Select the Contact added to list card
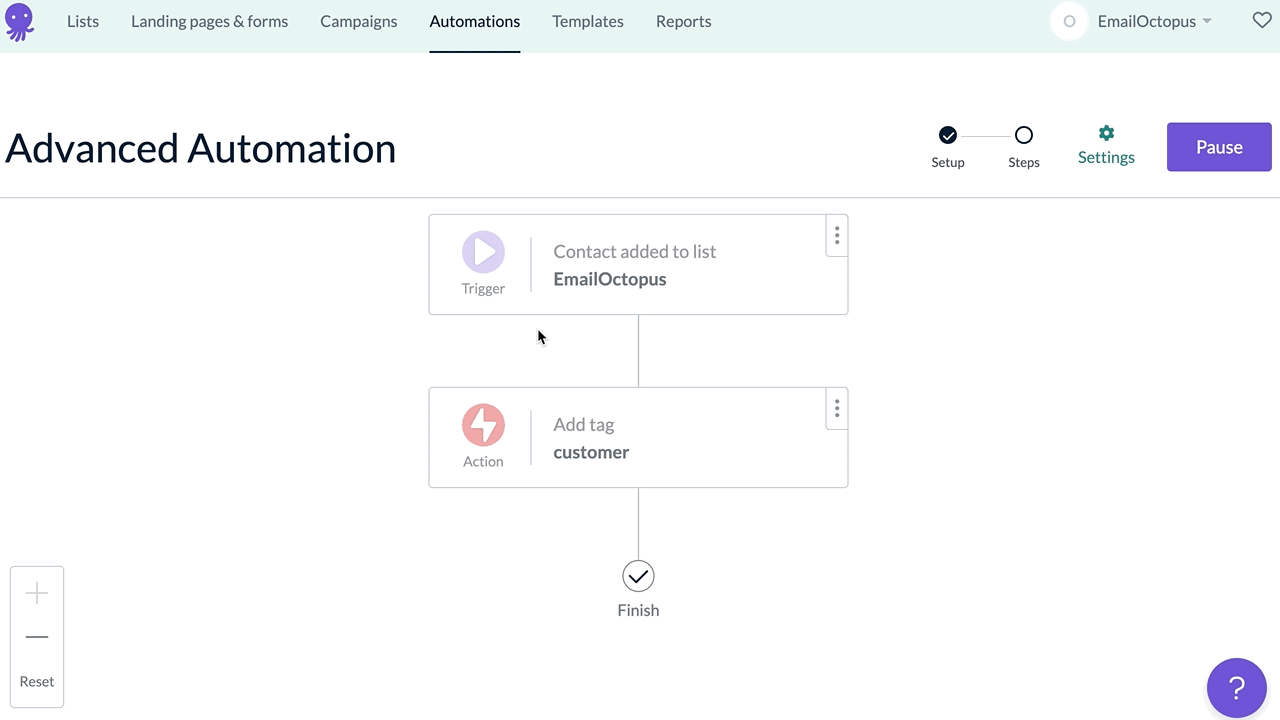Screen dimensions: 1280x720 point(638,265)
